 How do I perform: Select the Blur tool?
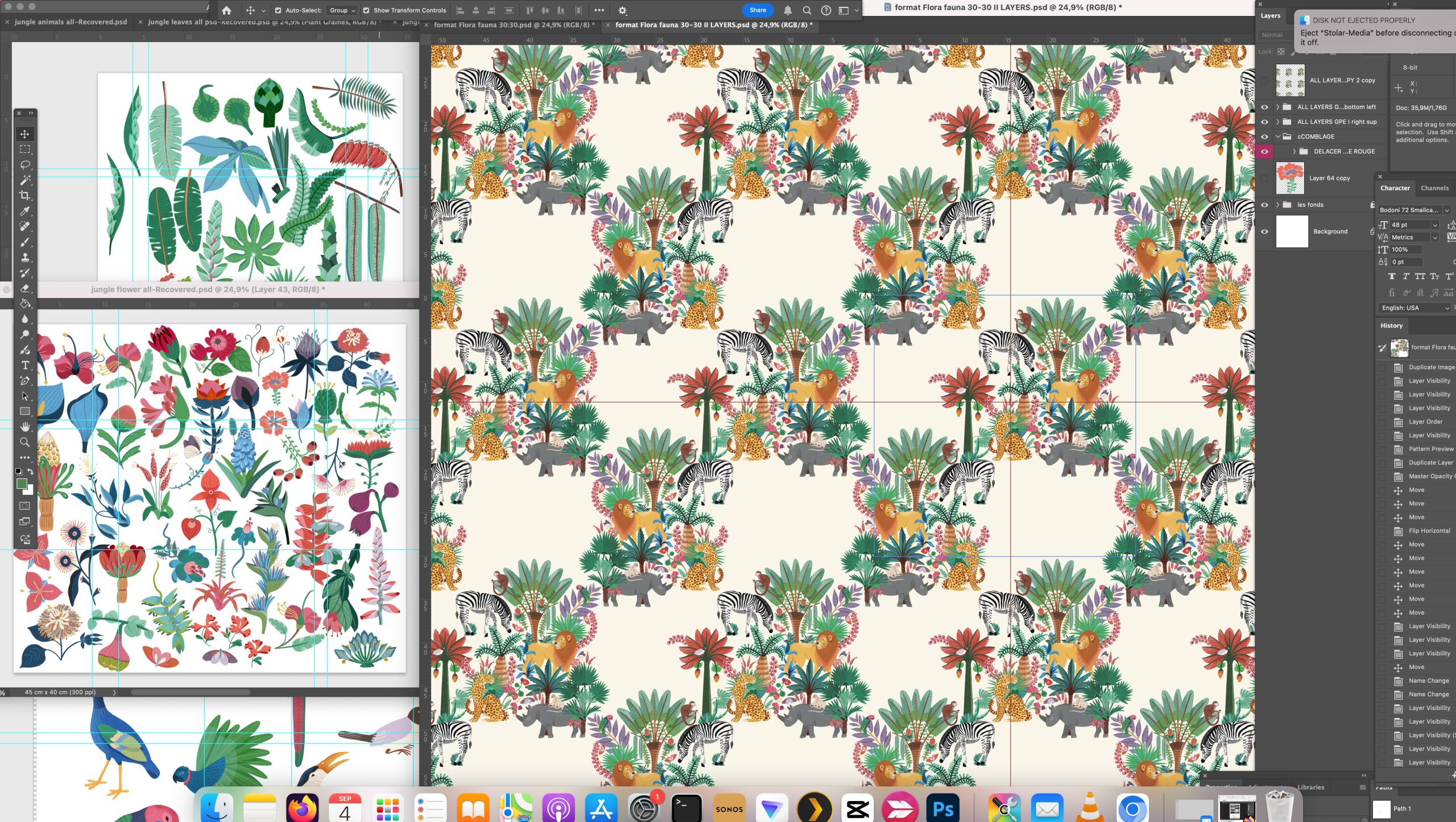point(24,319)
